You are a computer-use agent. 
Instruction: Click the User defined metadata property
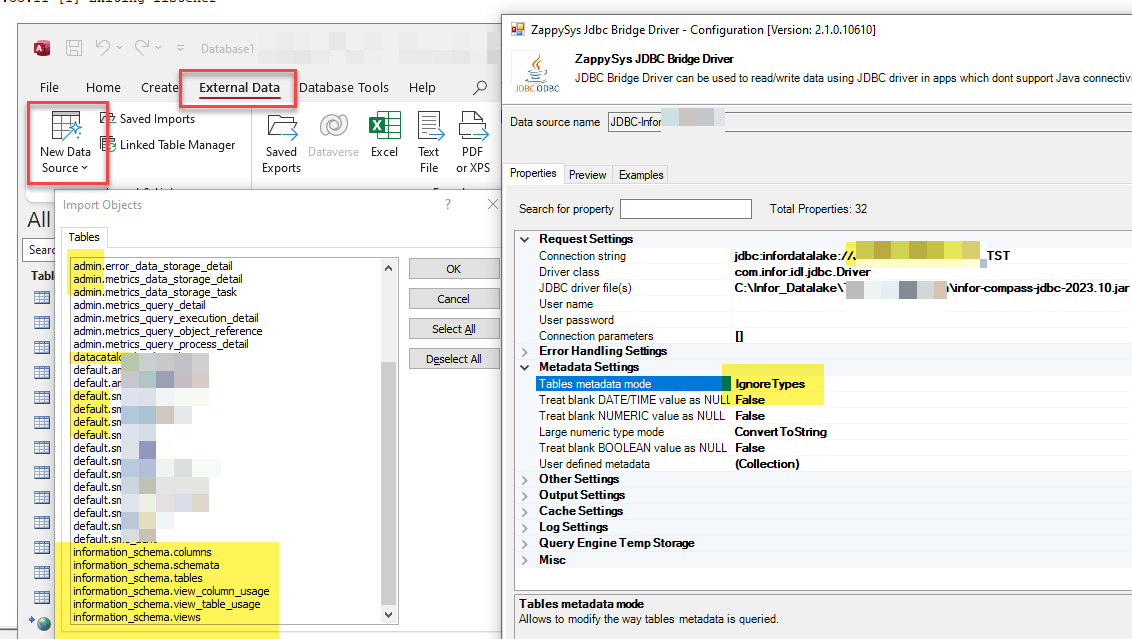pos(833,464)
